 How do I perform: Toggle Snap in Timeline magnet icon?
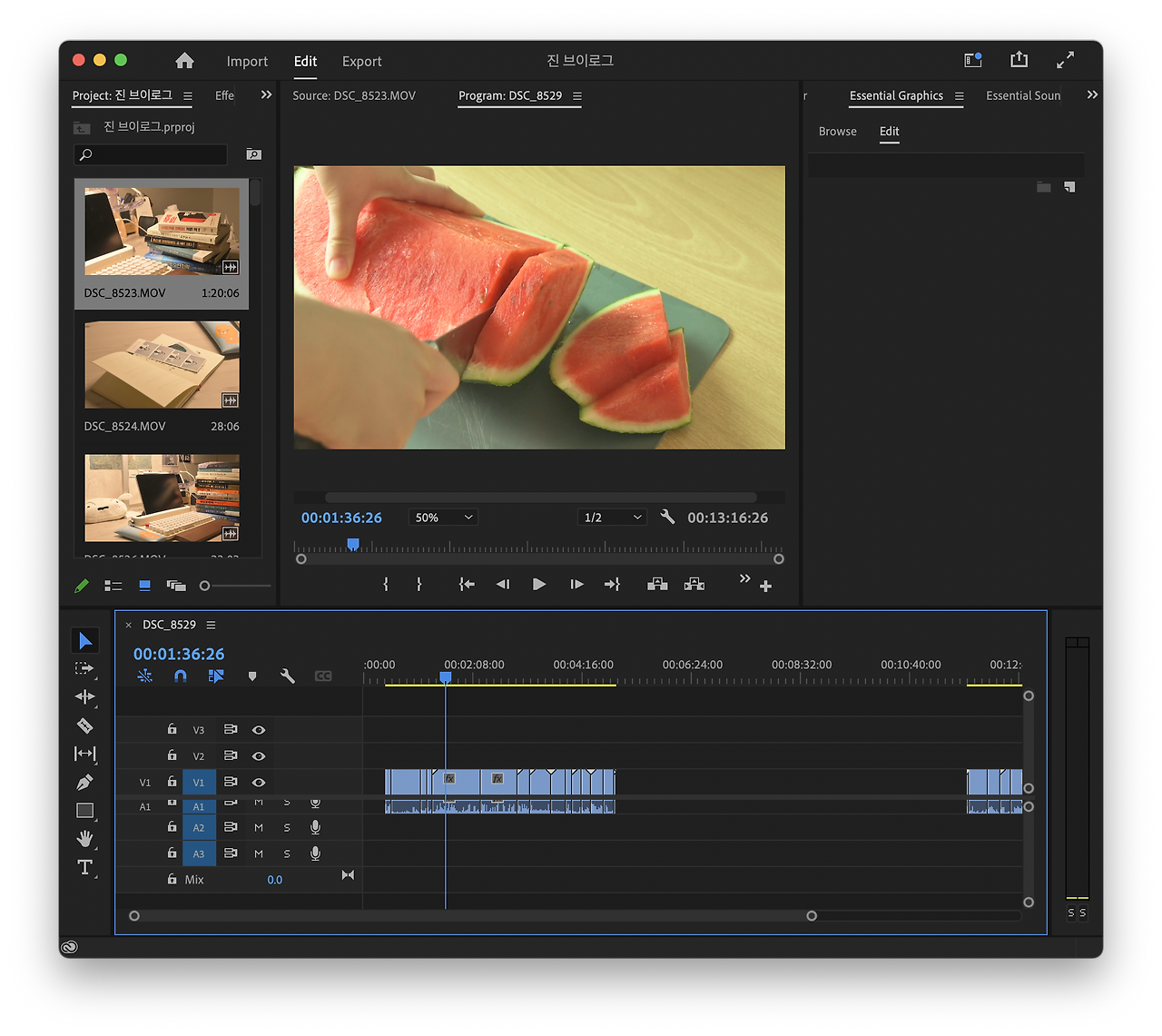point(181,676)
